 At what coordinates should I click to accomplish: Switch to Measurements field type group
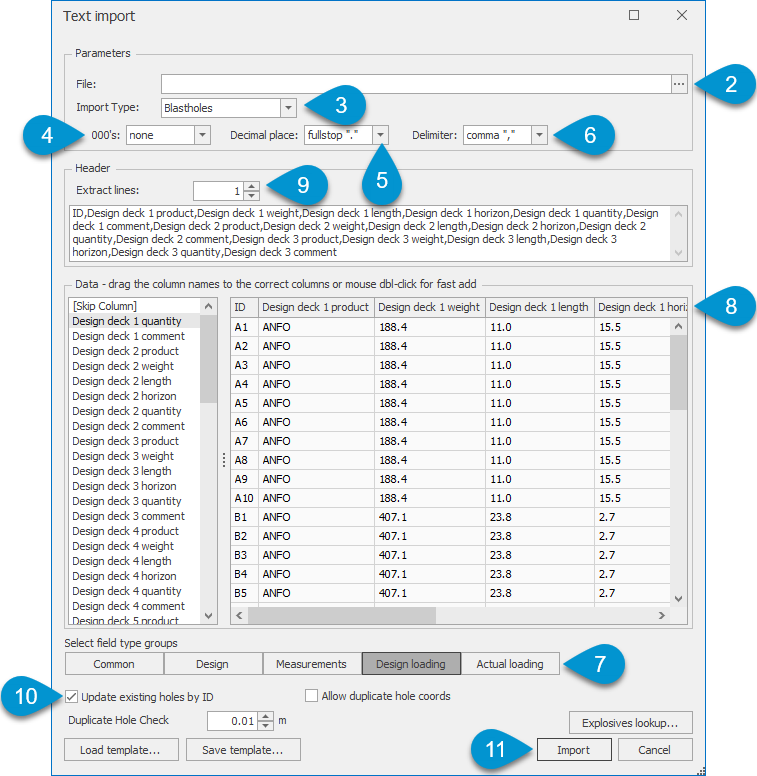point(312,664)
